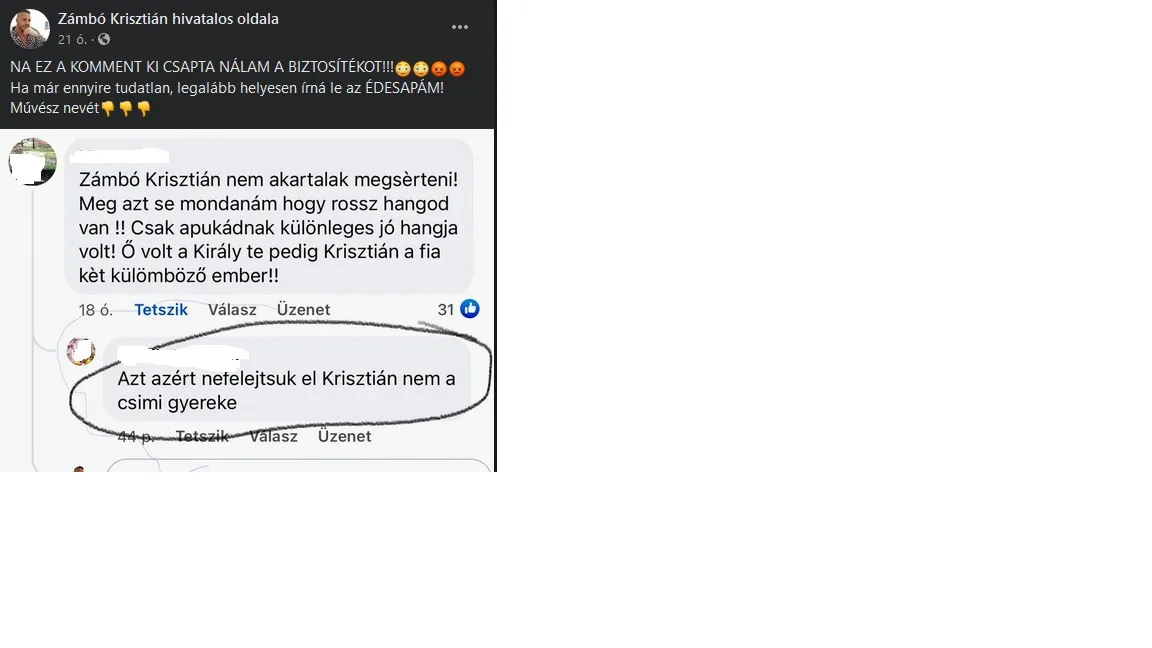Click Válasz under the circled reply
The width and height of the screenshot is (1152, 648).
[273, 436]
